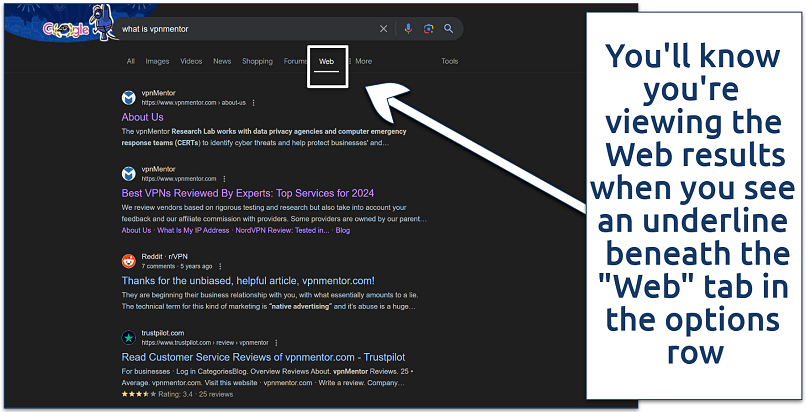Click the vpnMentor favicon beside About Us result
This screenshot has width=806, height=412.
pyautogui.click(x=129, y=98)
